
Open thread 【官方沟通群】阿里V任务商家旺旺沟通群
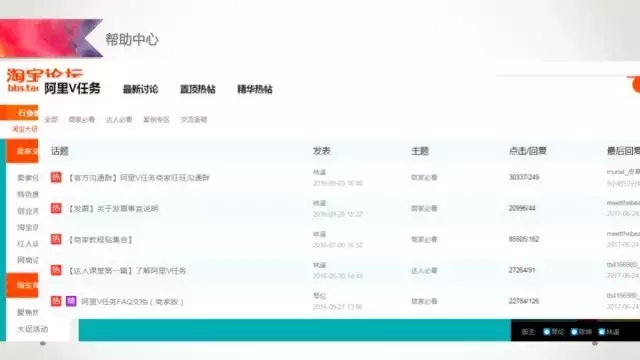click(138, 178)
